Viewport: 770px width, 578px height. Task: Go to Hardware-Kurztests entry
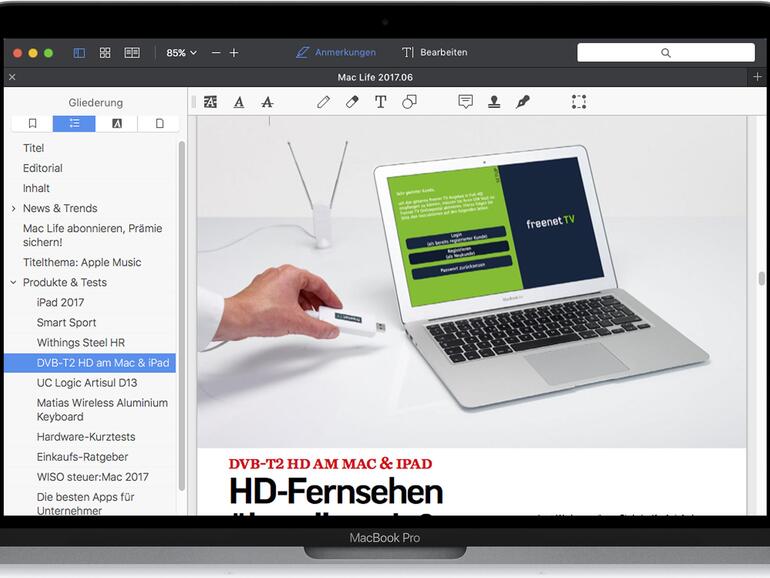[x=86, y=437]
